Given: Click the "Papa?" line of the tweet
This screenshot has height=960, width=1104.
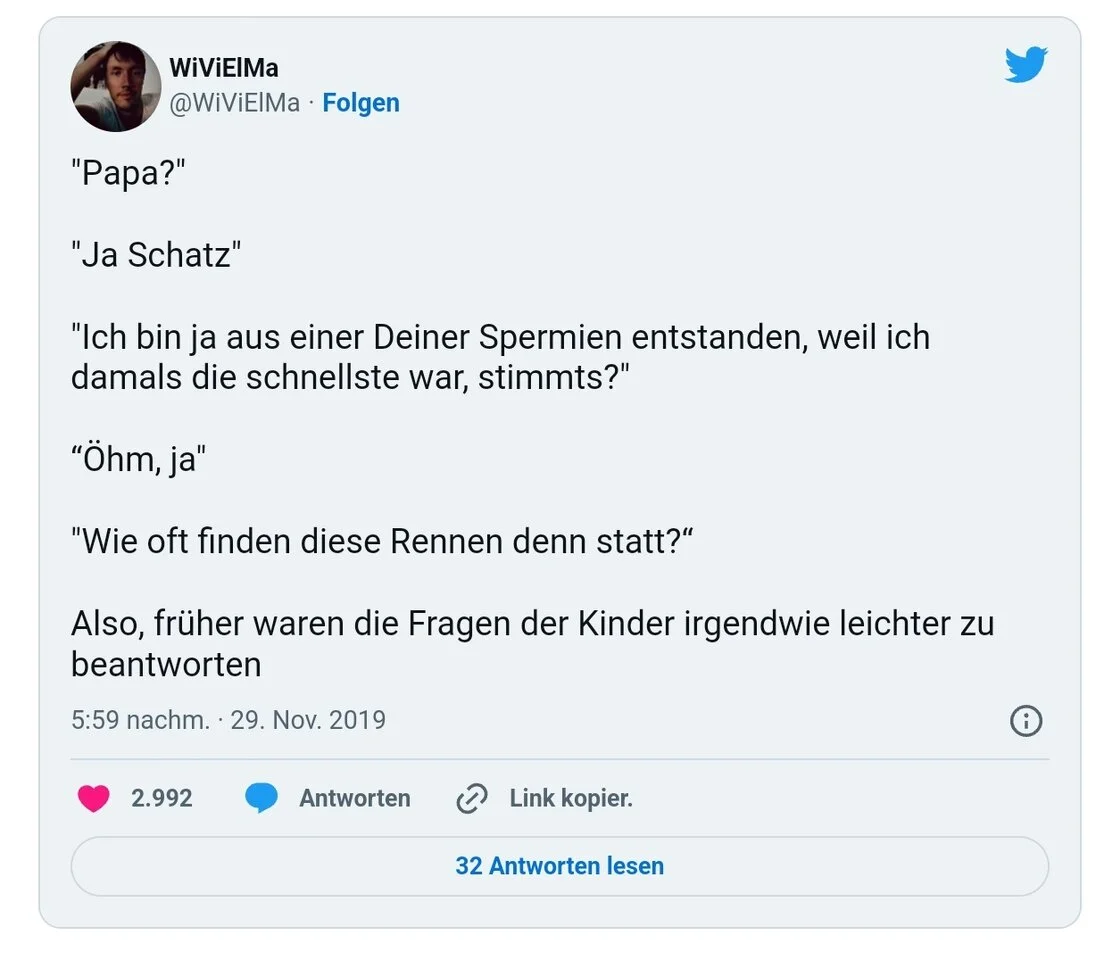Looking at the screenshot, I should (x=129, y=175).
